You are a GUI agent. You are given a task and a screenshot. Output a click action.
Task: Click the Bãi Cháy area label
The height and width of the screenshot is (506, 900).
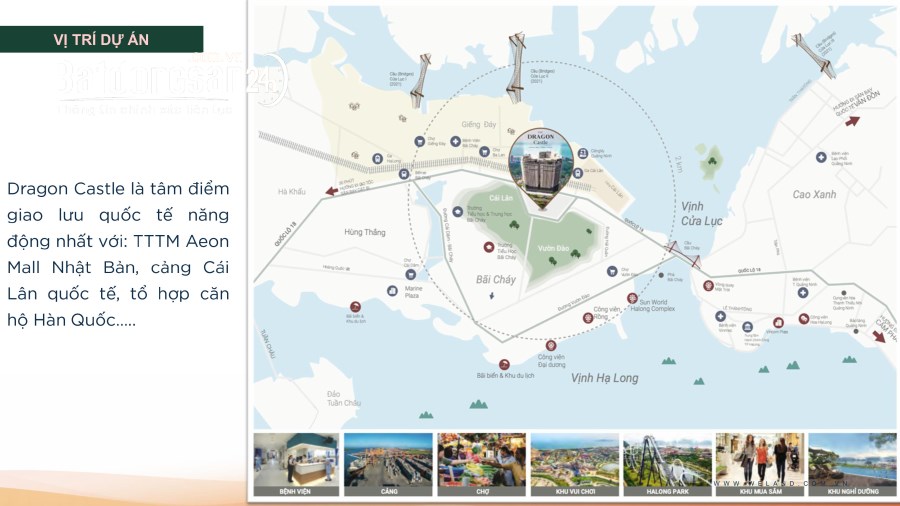495,279
